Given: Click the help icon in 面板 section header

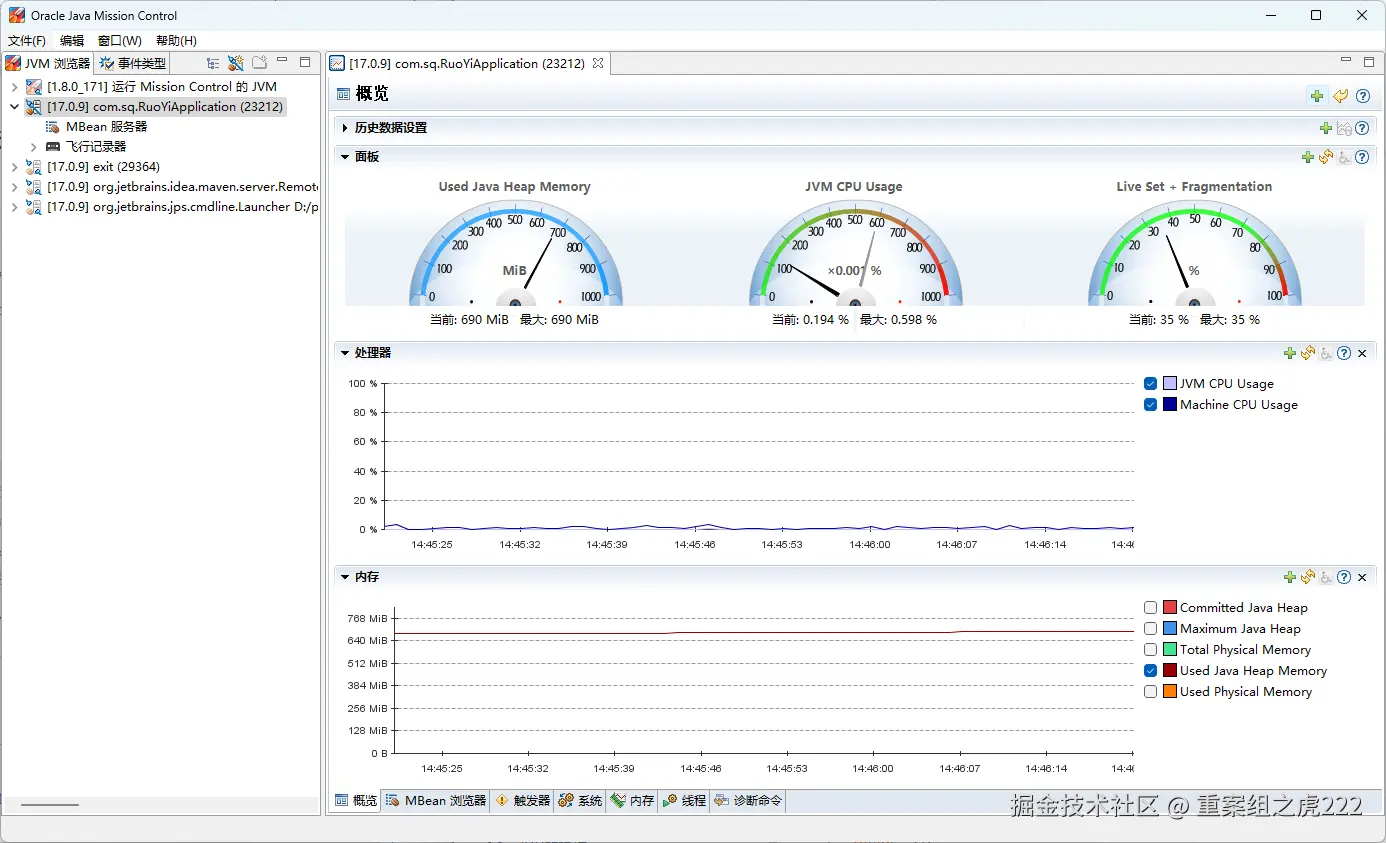Looking at the screenshot, I should 1361,157.
